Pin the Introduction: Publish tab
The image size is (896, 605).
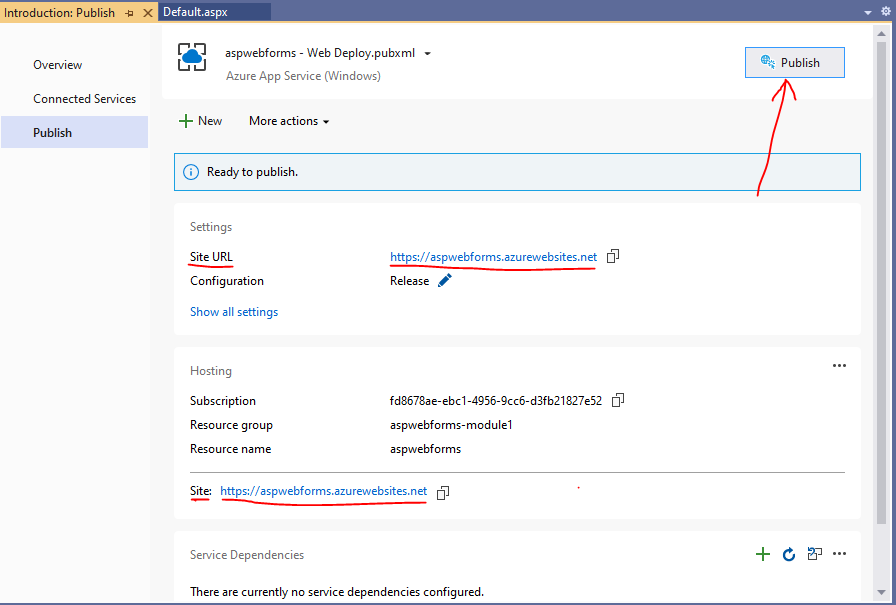click(130, 13)
